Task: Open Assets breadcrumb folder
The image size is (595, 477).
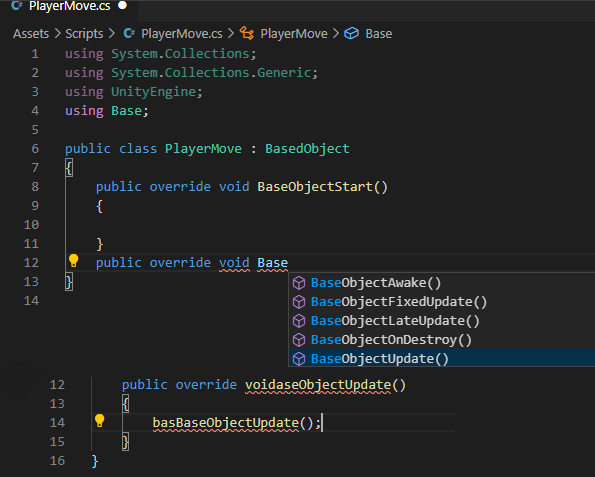Action: [31, 34]
